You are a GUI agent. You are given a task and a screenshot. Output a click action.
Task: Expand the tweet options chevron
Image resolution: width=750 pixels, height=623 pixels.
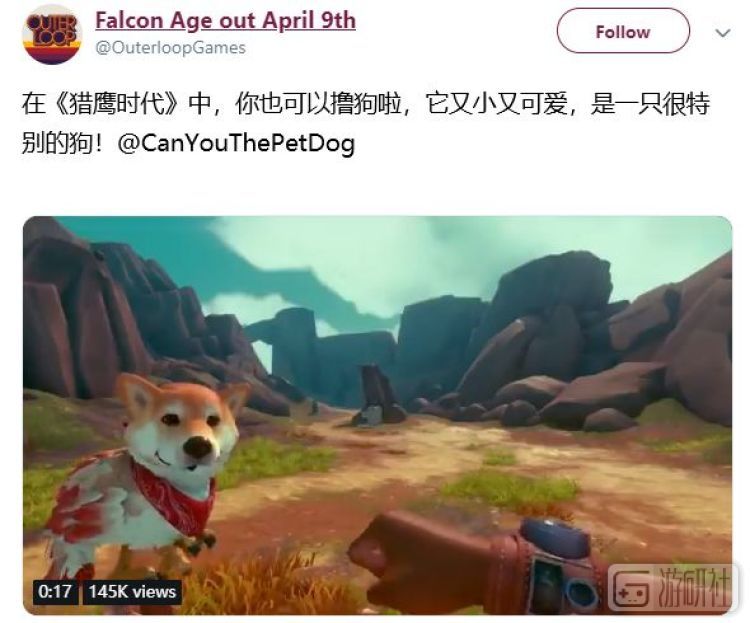[723, 33]
